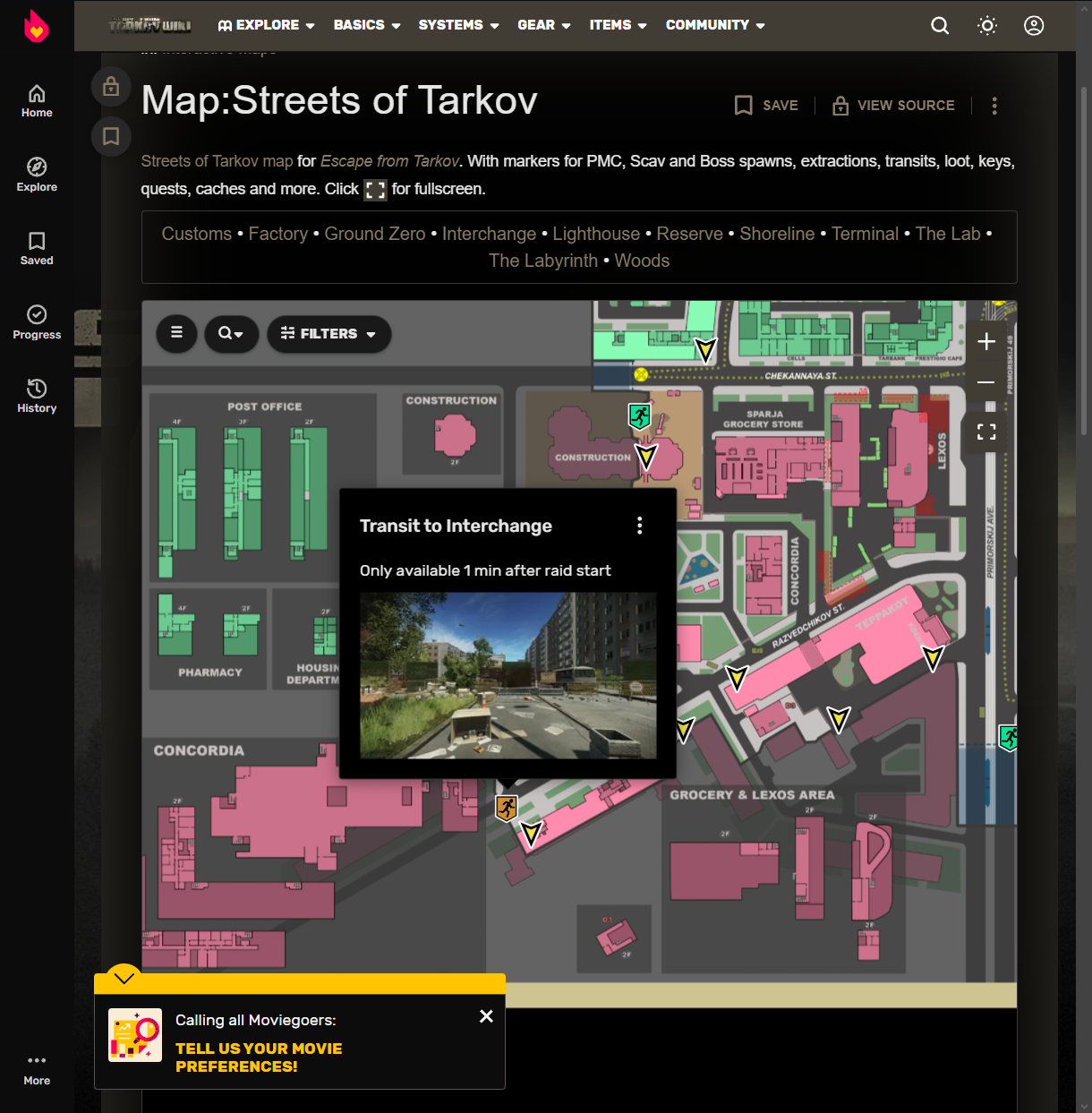Go to The Labyrinth map

pyautogui.click(x=542, y=261)
